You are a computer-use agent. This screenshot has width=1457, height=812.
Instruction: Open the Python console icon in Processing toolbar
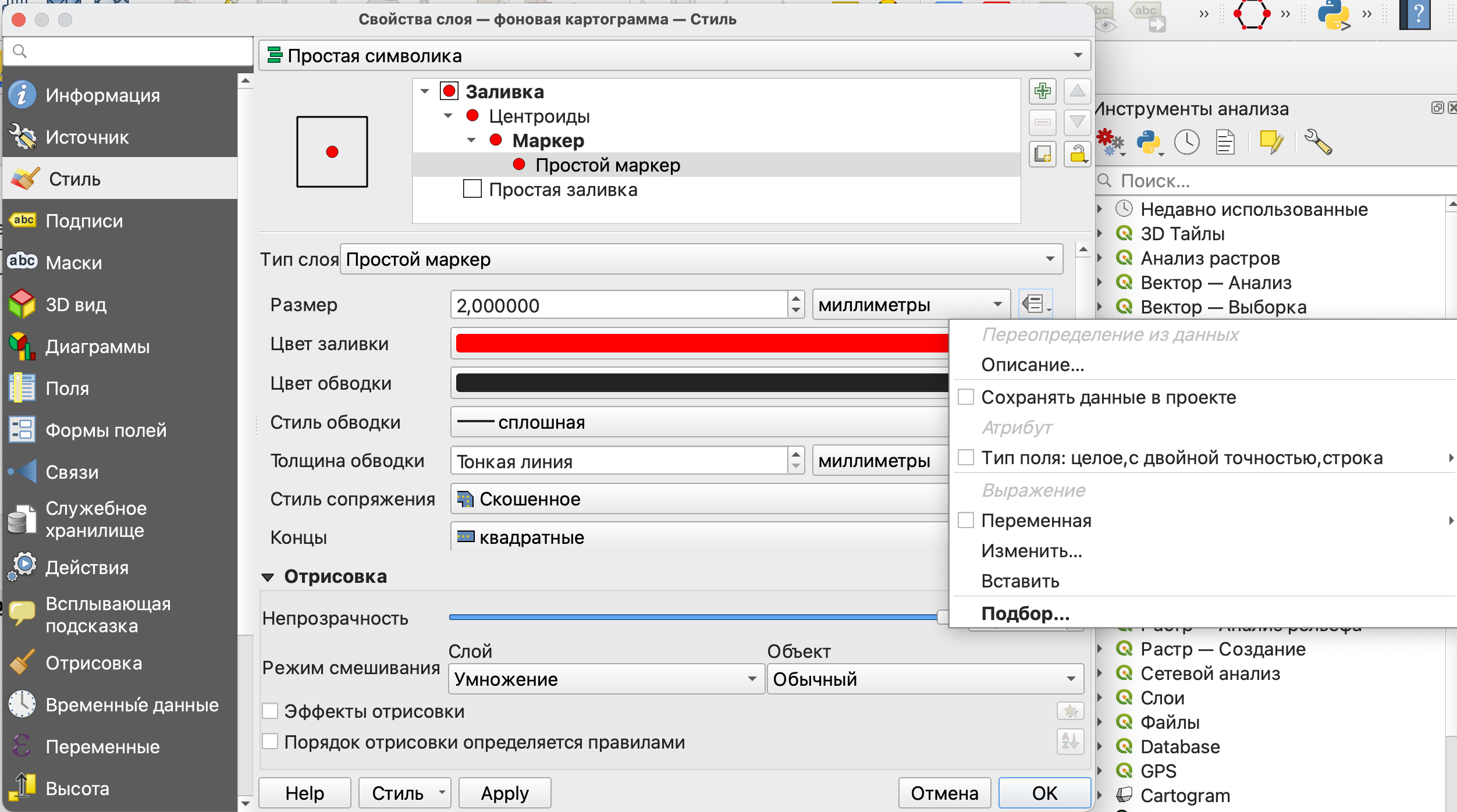point(1149,143)
